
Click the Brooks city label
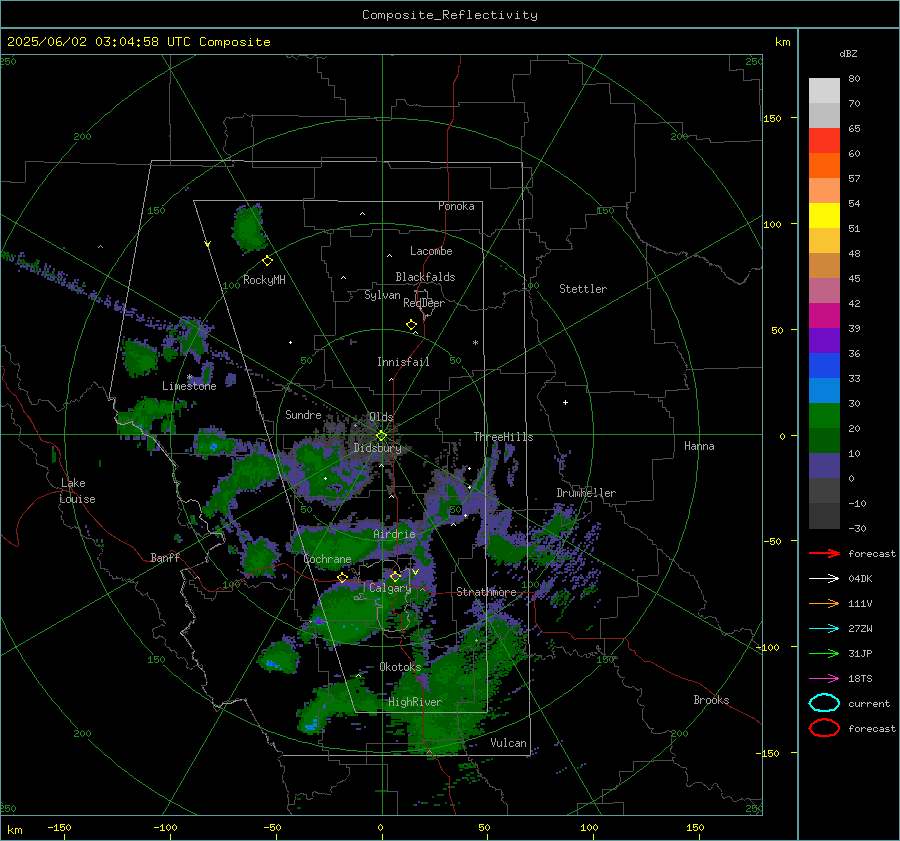(711, 700)
